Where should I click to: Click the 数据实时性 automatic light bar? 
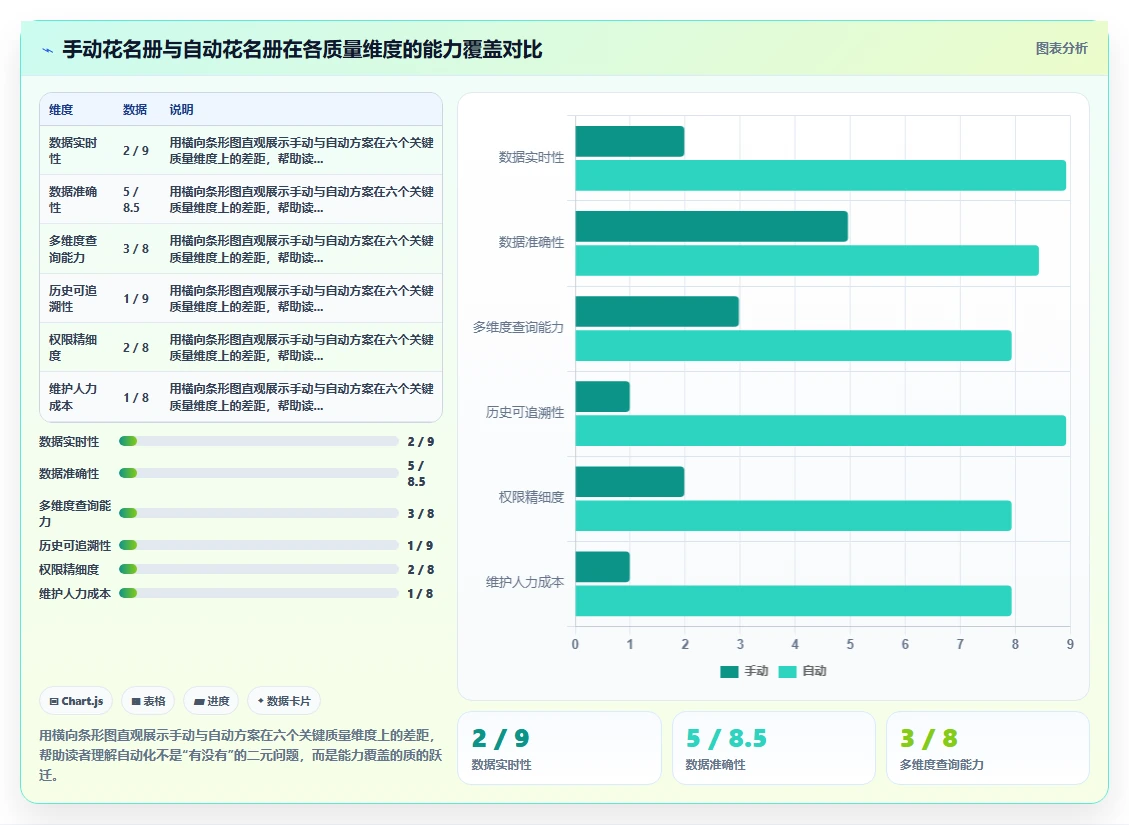pos(821,176)
